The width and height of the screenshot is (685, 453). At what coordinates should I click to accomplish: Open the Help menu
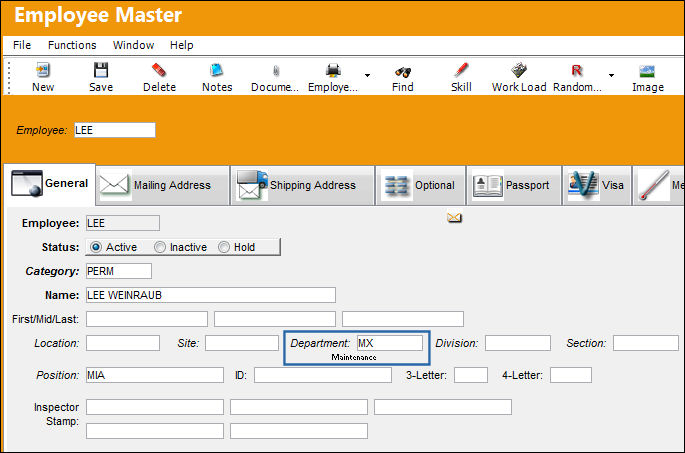point(182,45)
